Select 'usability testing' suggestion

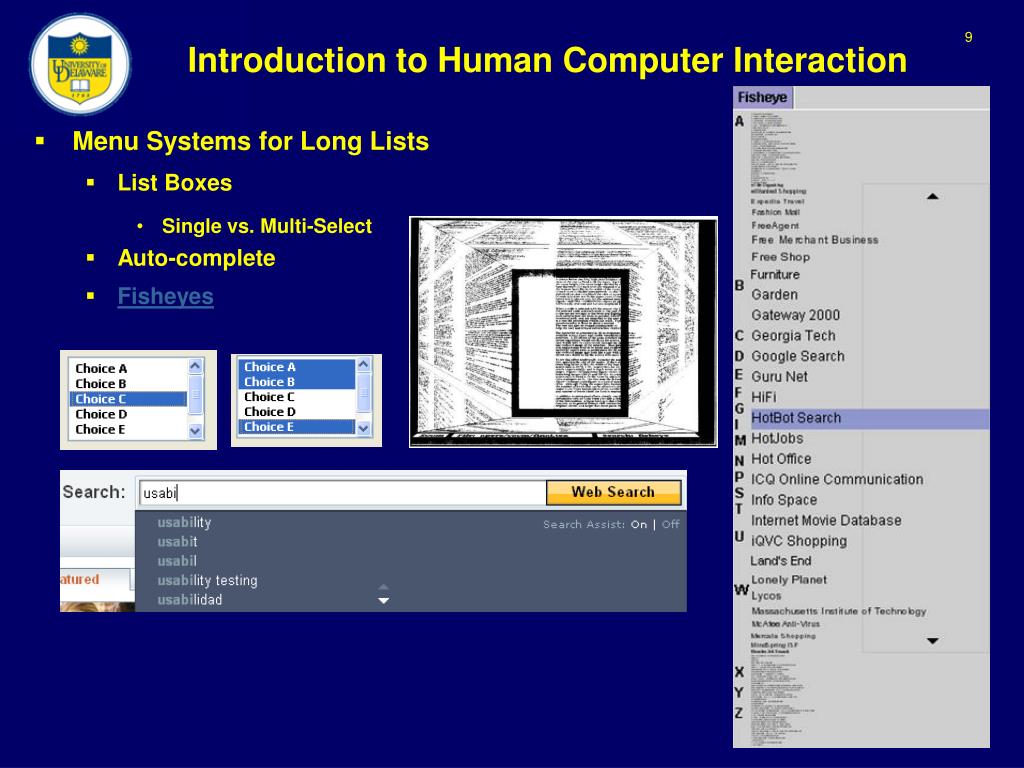click(207, 580)
